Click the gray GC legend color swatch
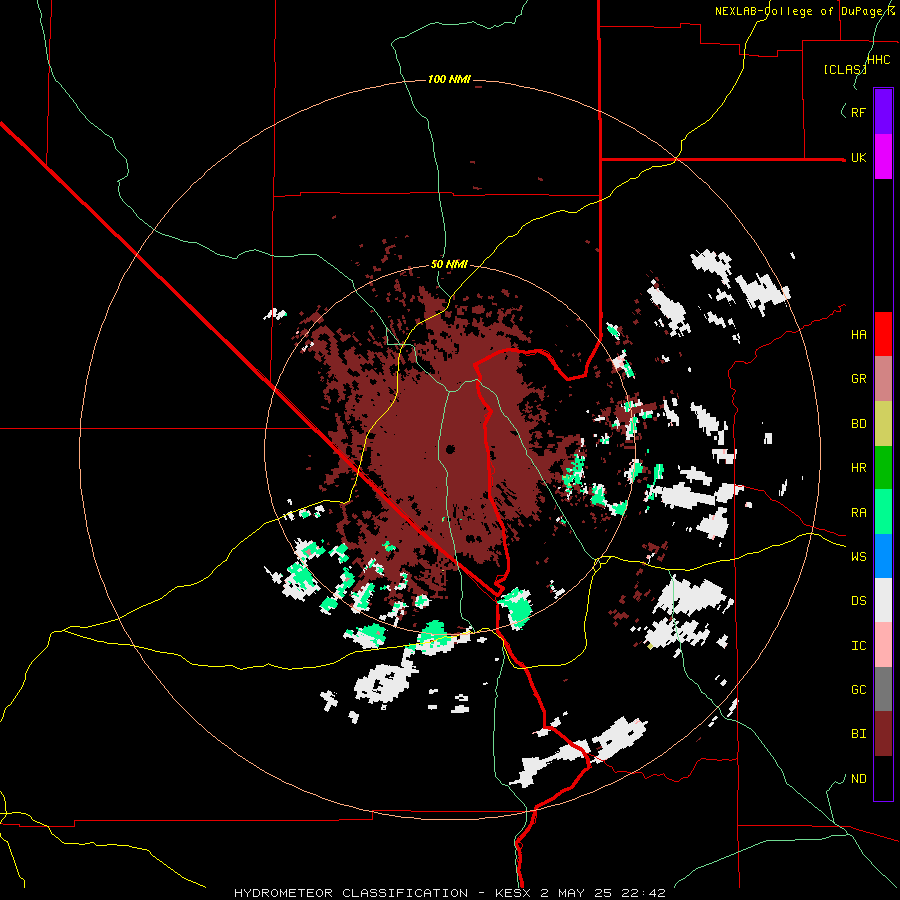This screenshot has width=900, height=900. [883, 689]
